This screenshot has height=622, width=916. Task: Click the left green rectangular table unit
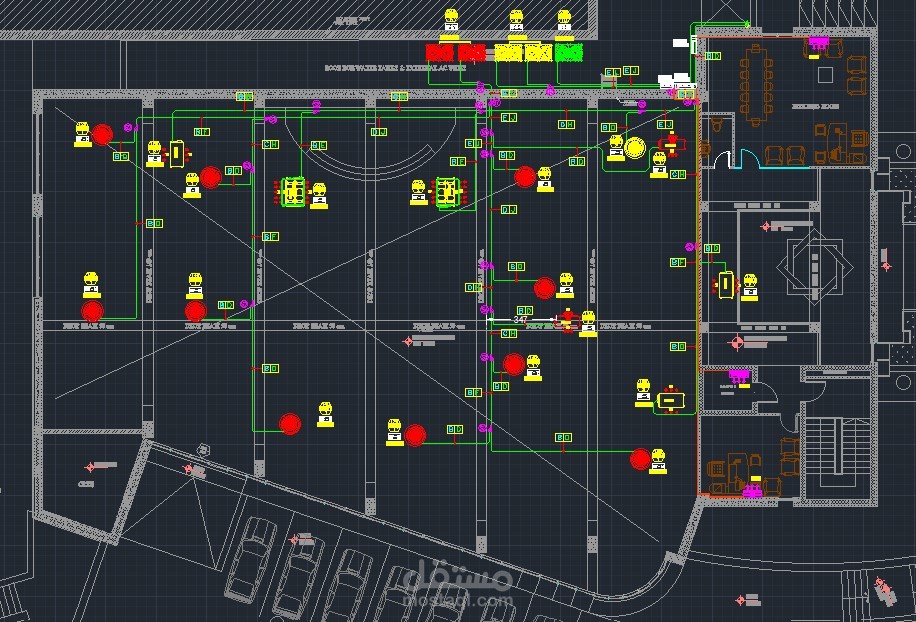pyautogui.click(x=293, y=192)
